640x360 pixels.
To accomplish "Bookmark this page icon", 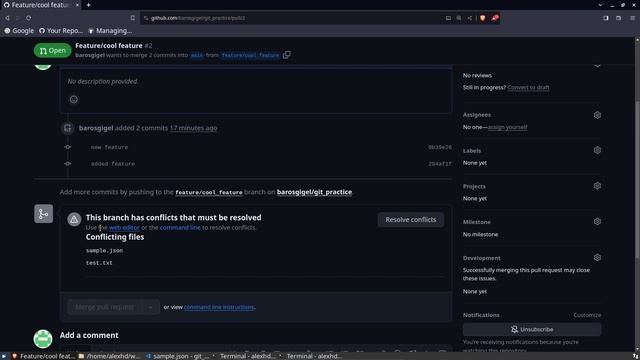I will pos(133,18).
